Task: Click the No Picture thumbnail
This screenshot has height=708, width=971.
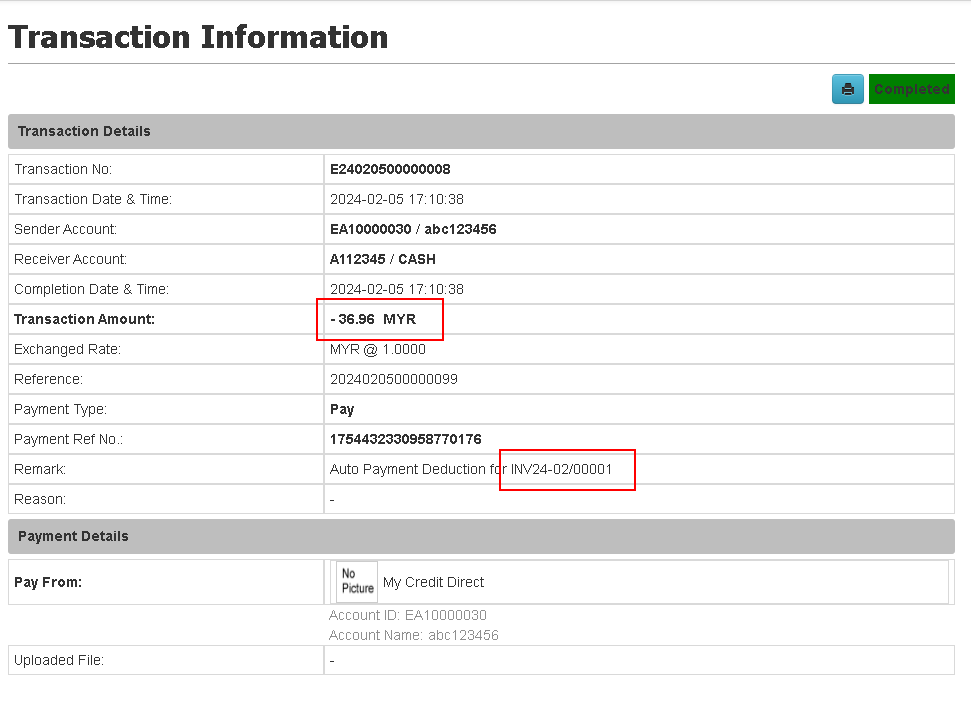Action: 357,581
